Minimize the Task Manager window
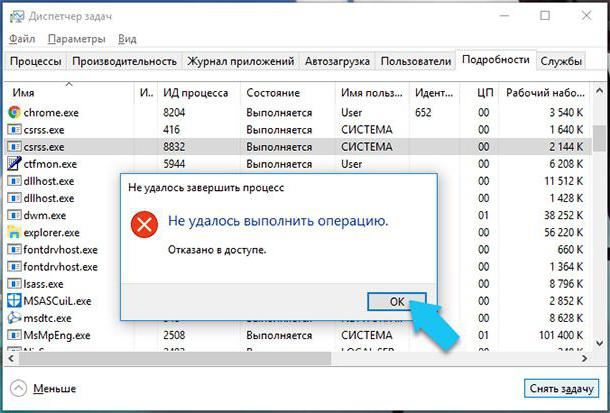 [504, 16]
